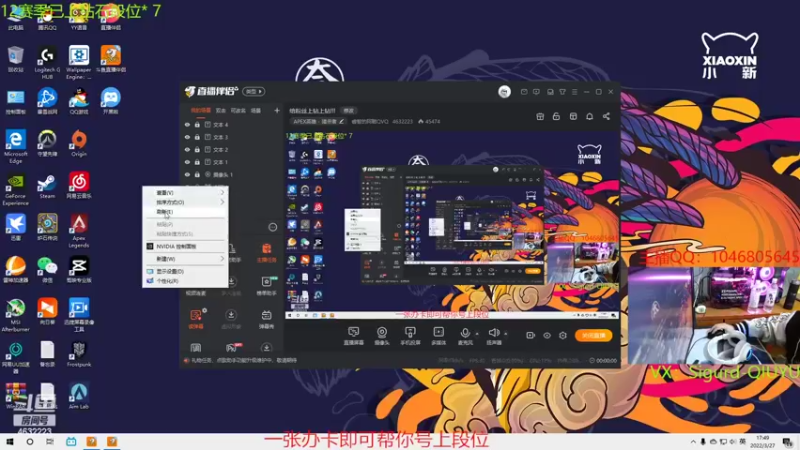The width and height of the screenshot is (800, 450).
Task: Open the GeForce Experience desktop shortcut
Action: tap(15, 189)
